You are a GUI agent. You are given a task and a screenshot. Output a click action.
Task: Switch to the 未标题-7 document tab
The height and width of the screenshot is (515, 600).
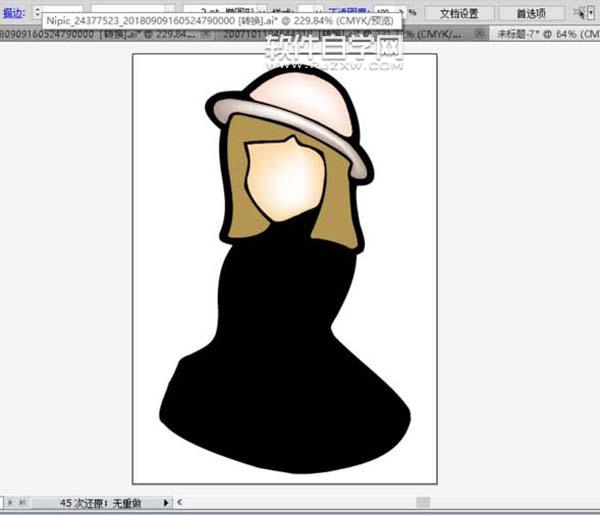(545, 34)
